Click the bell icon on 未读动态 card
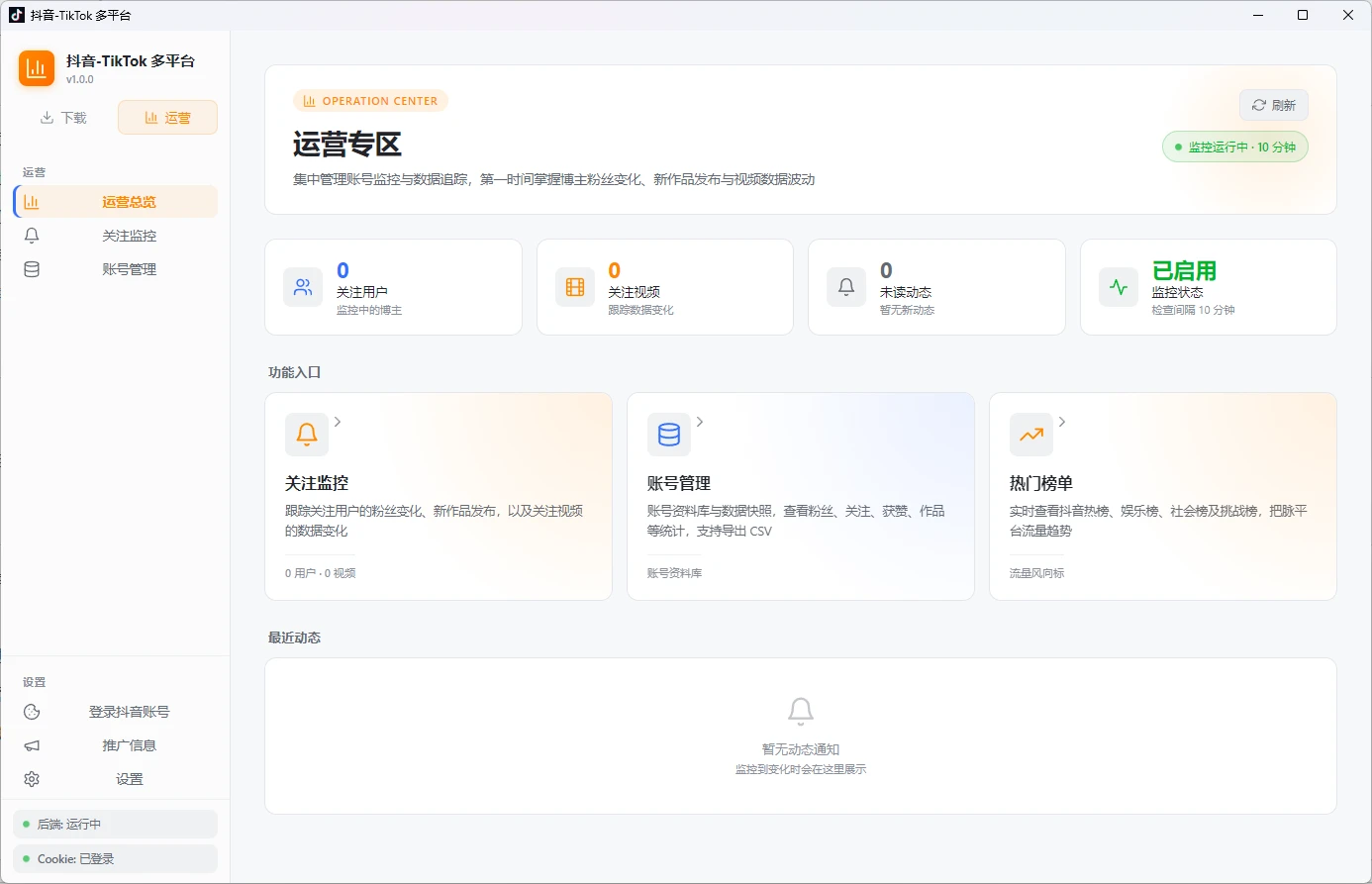Screen dimensions: 1372x884 coord(846,287)
